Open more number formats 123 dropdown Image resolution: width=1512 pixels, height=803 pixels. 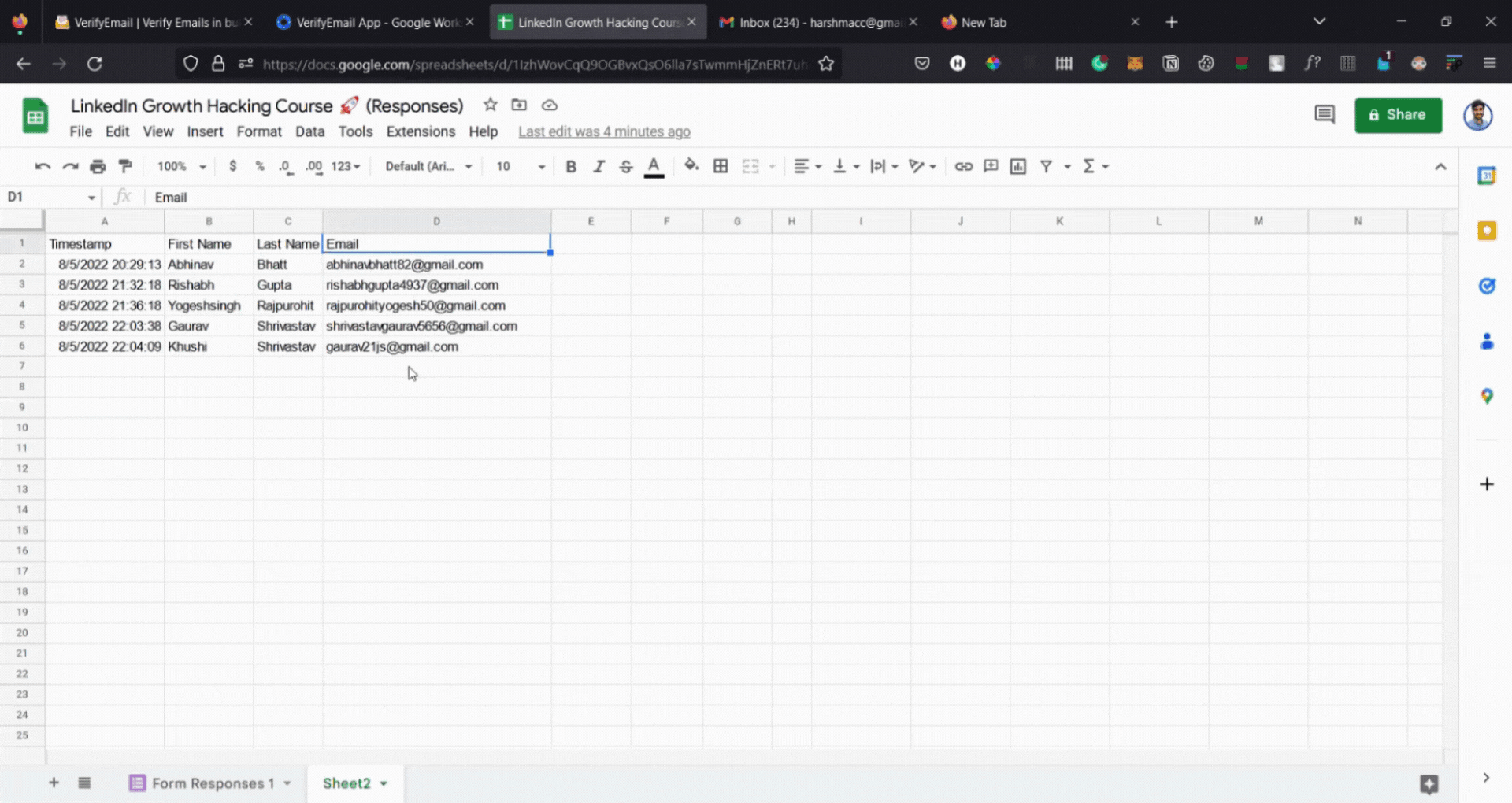coord(346,166)
